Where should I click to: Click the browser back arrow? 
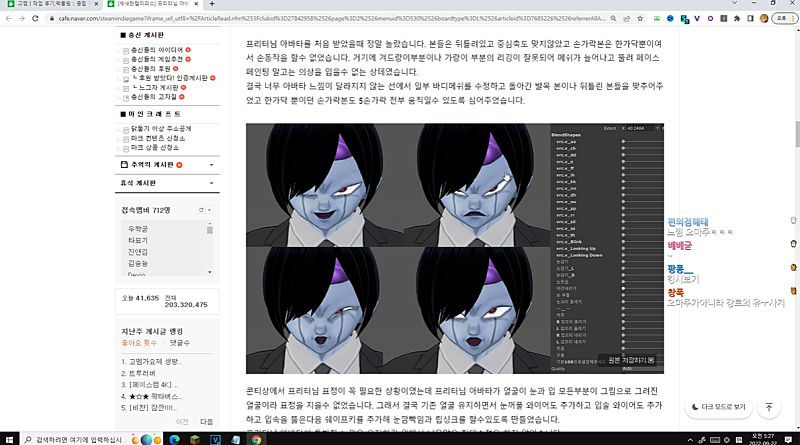tap(9, 17)
